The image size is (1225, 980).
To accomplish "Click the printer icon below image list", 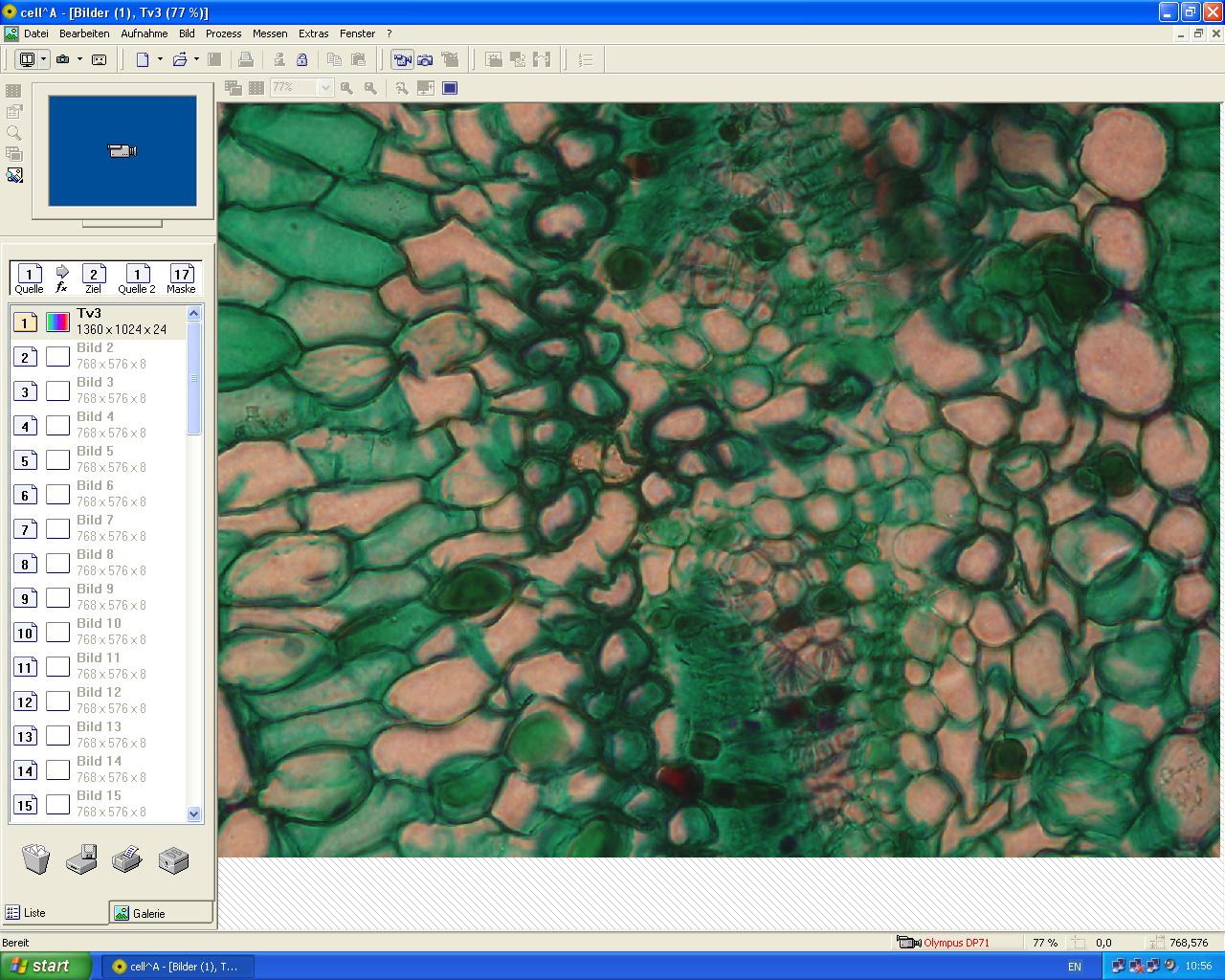I will coord(126,858).
